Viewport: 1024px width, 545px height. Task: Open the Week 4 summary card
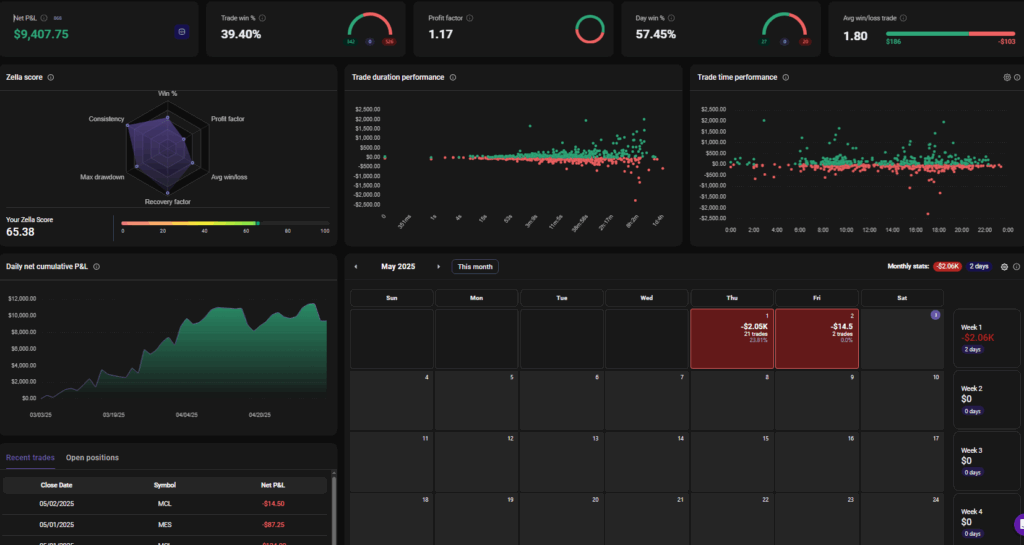(986, 522)
